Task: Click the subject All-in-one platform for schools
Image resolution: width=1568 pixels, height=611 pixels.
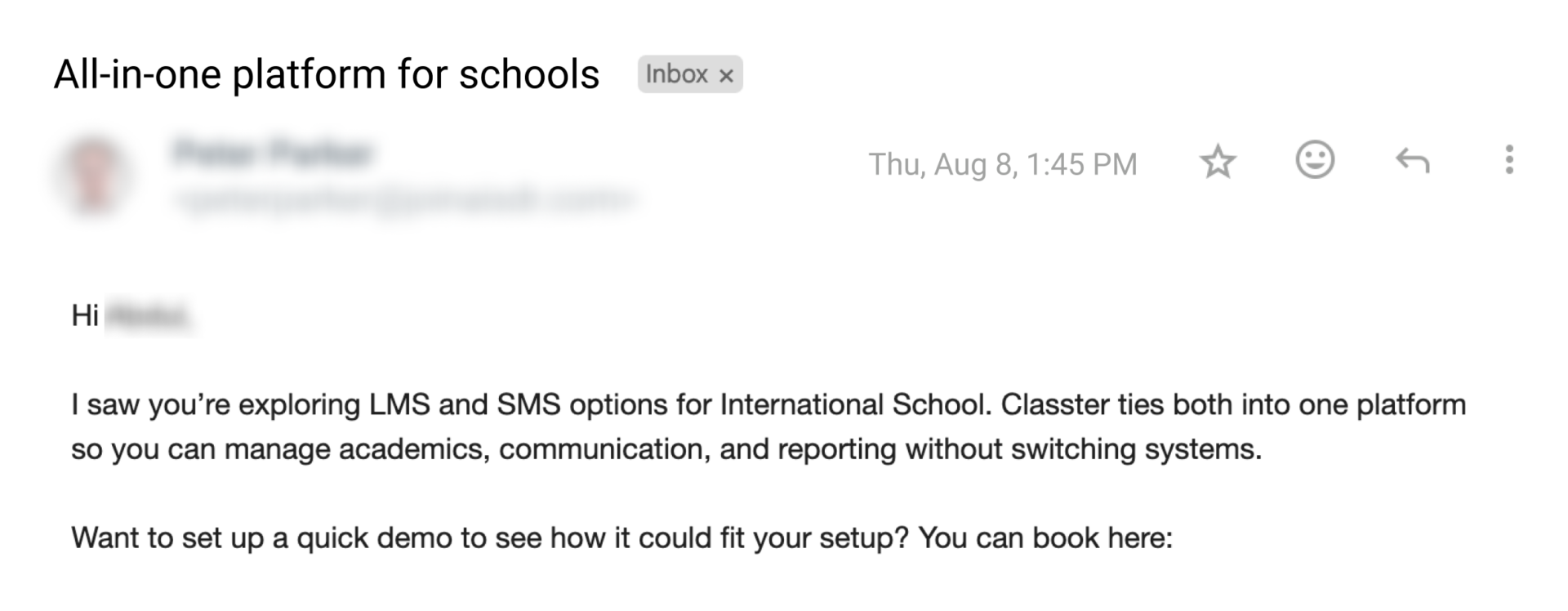Action: [x=327, y=74]
